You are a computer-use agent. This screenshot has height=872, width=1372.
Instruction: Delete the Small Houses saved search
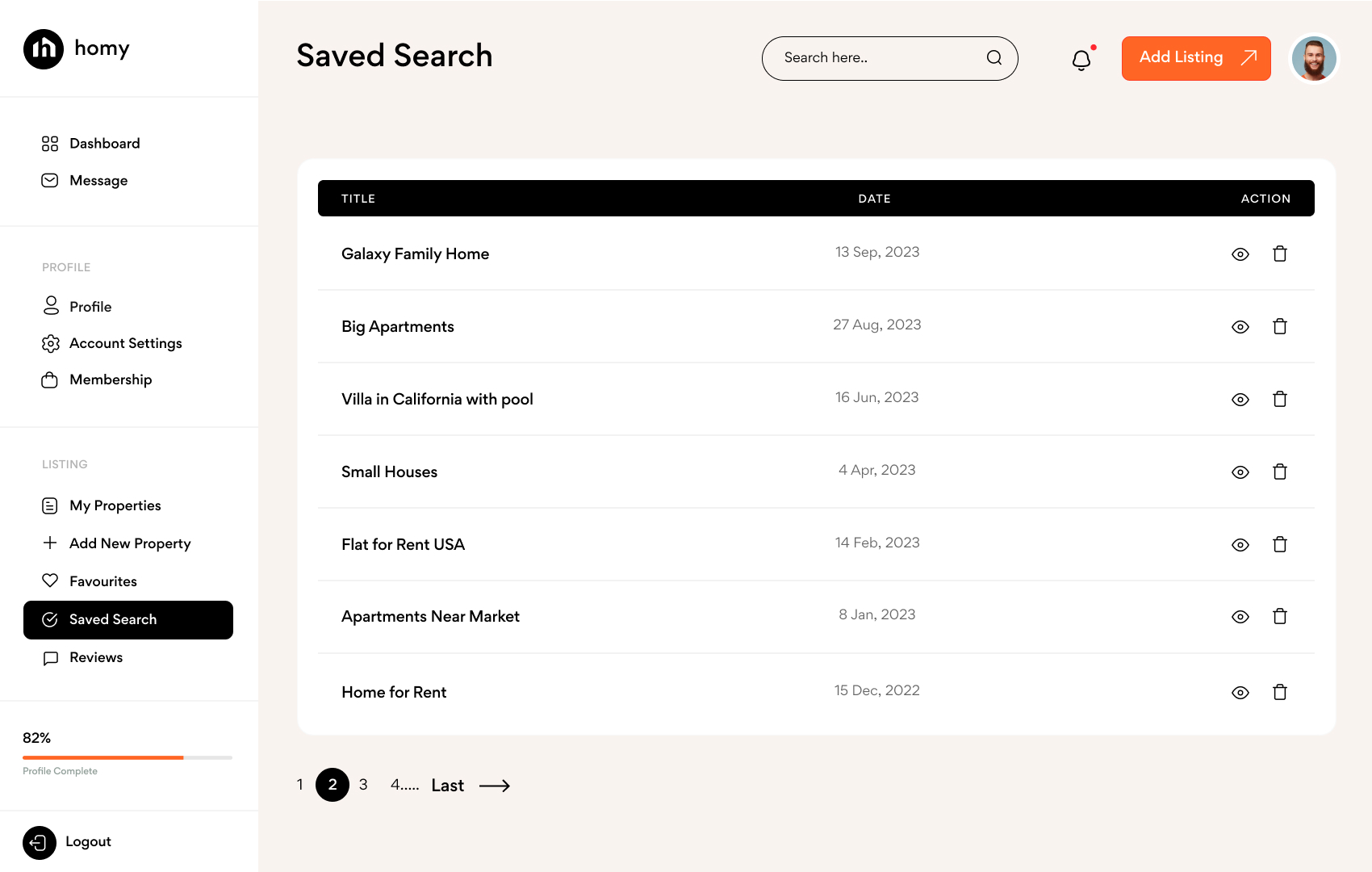click(x=1280, y=472)
